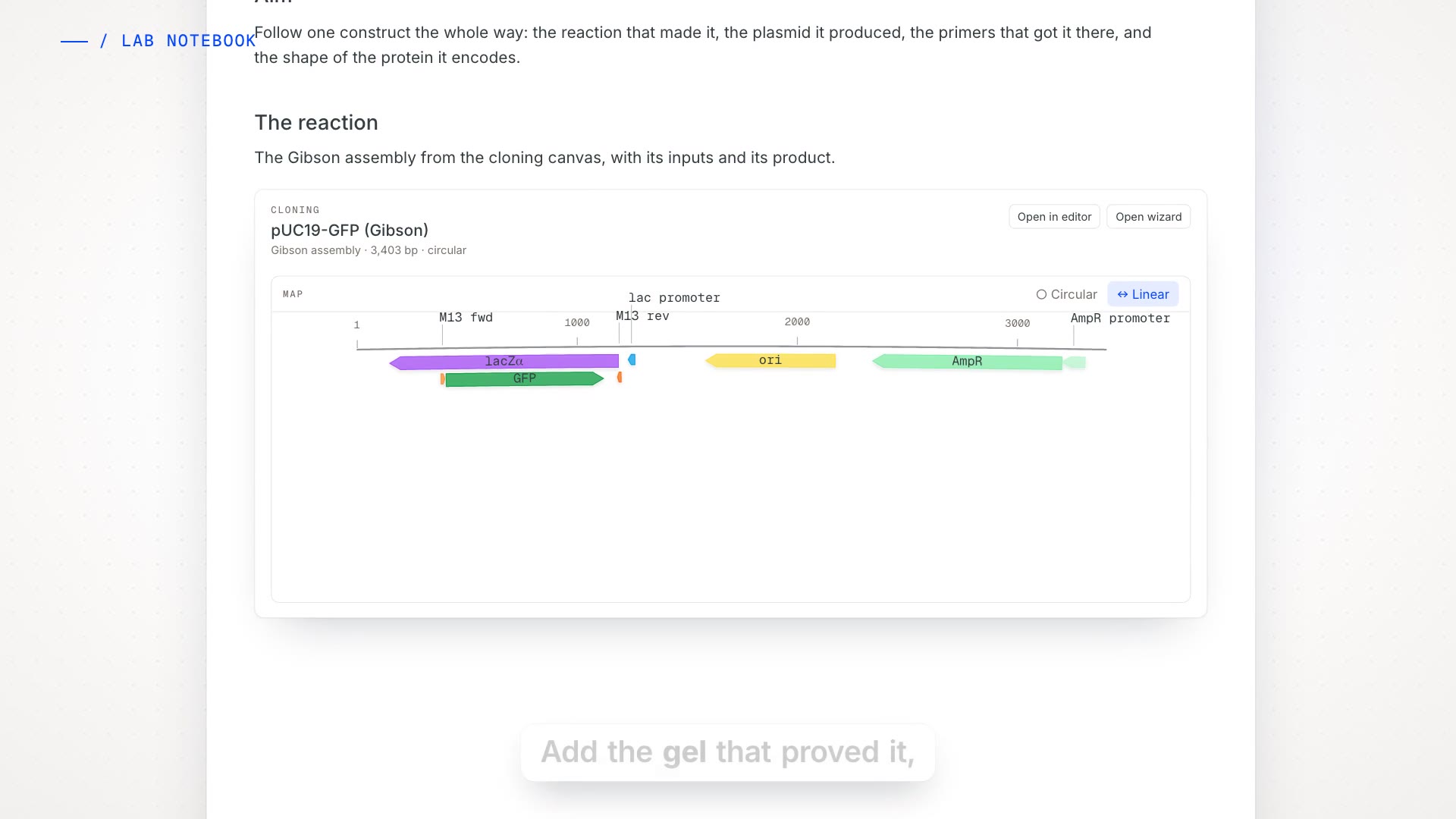The height and width of the screenshot is (819, 1456).
Task: Select the GFP feature arrow
Action: click(x=525, y=378)
